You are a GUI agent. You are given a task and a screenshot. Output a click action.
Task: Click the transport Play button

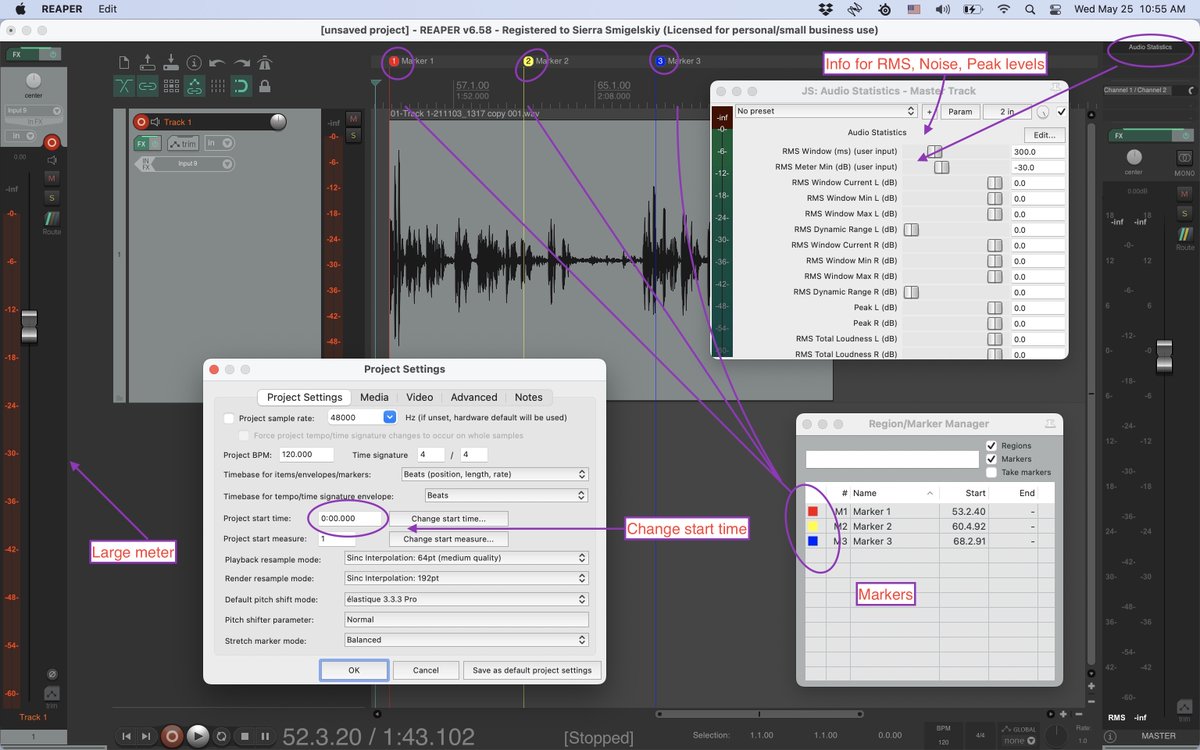click(198, 736)
